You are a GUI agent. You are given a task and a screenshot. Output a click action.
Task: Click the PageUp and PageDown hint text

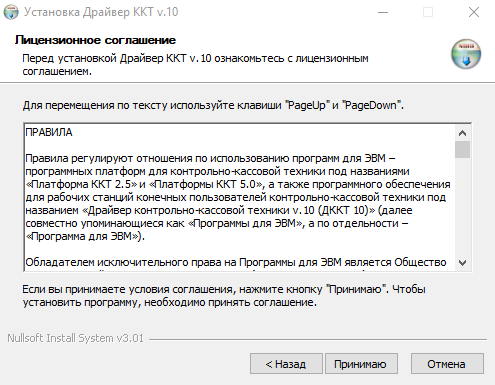tap(213, 105)
